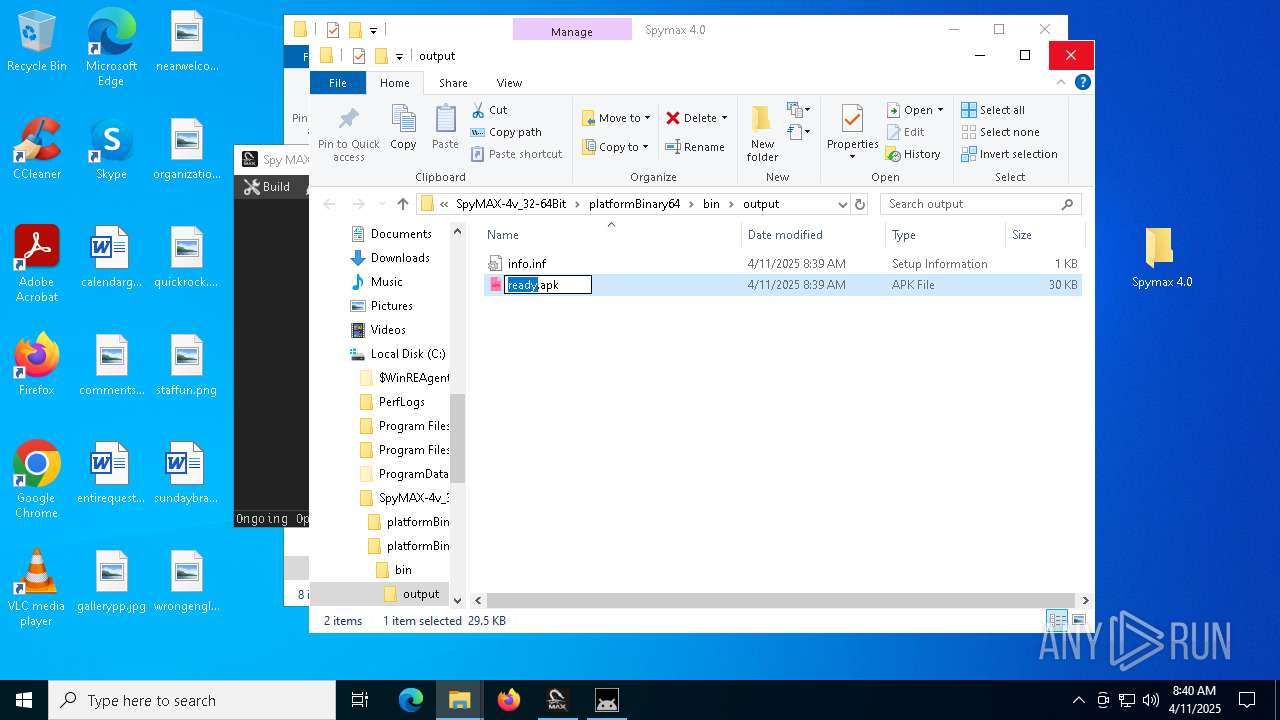Open Firefox from the taskbar
1280x720 pixels.
pyautogui.click(x=509, y=700)
